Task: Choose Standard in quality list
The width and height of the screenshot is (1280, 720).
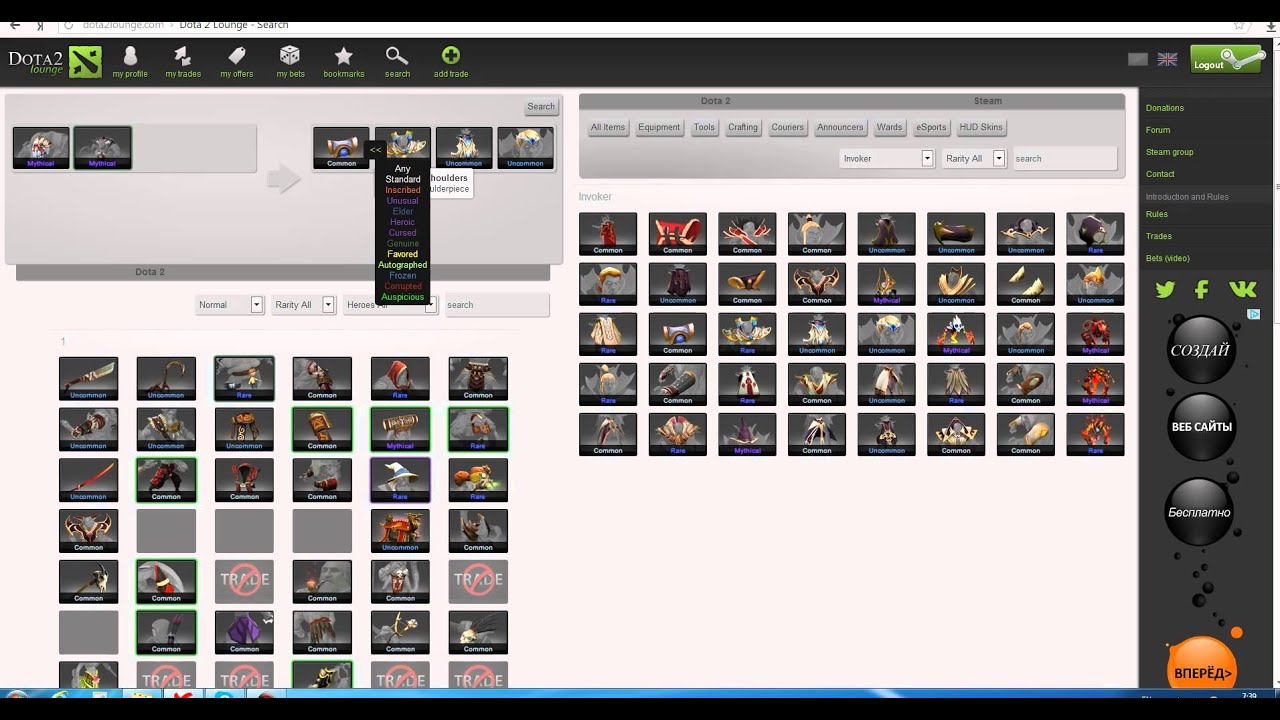Action: click(x=403, y=180)
